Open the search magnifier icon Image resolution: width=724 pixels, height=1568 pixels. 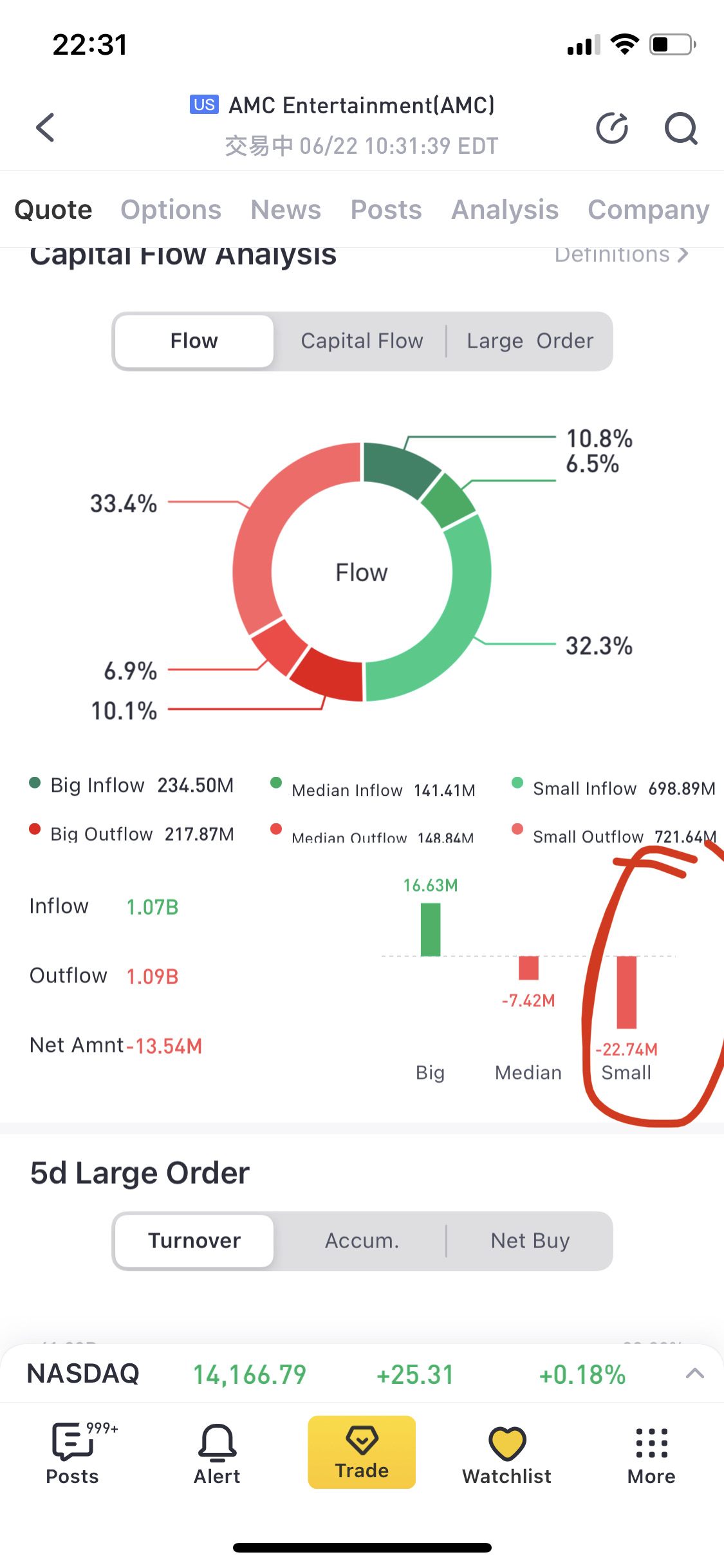point(680,128)
